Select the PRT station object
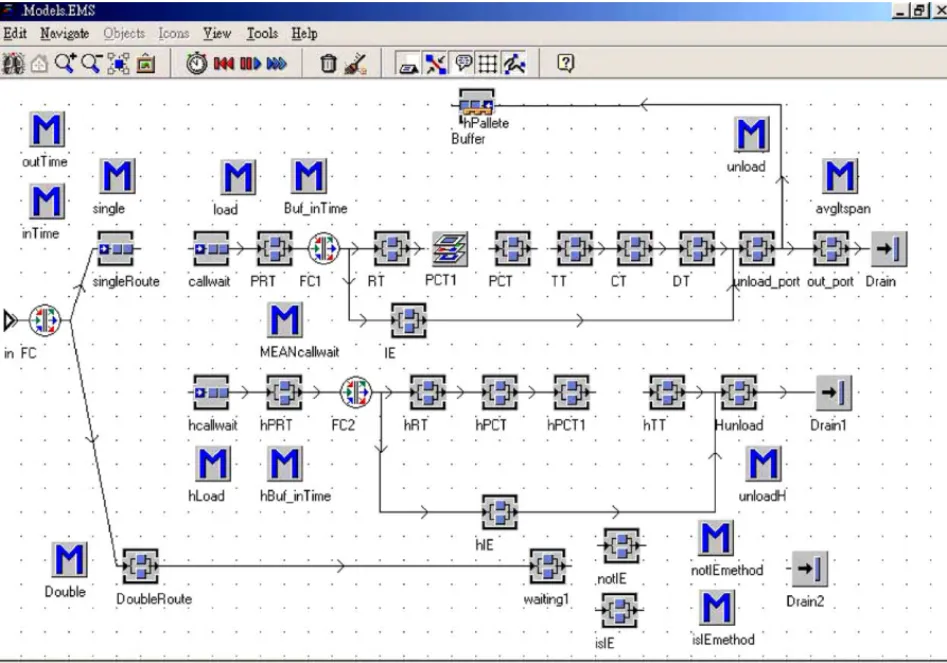Image resolution: width=947 pixels, height=663 pixels. click(275, 248)
